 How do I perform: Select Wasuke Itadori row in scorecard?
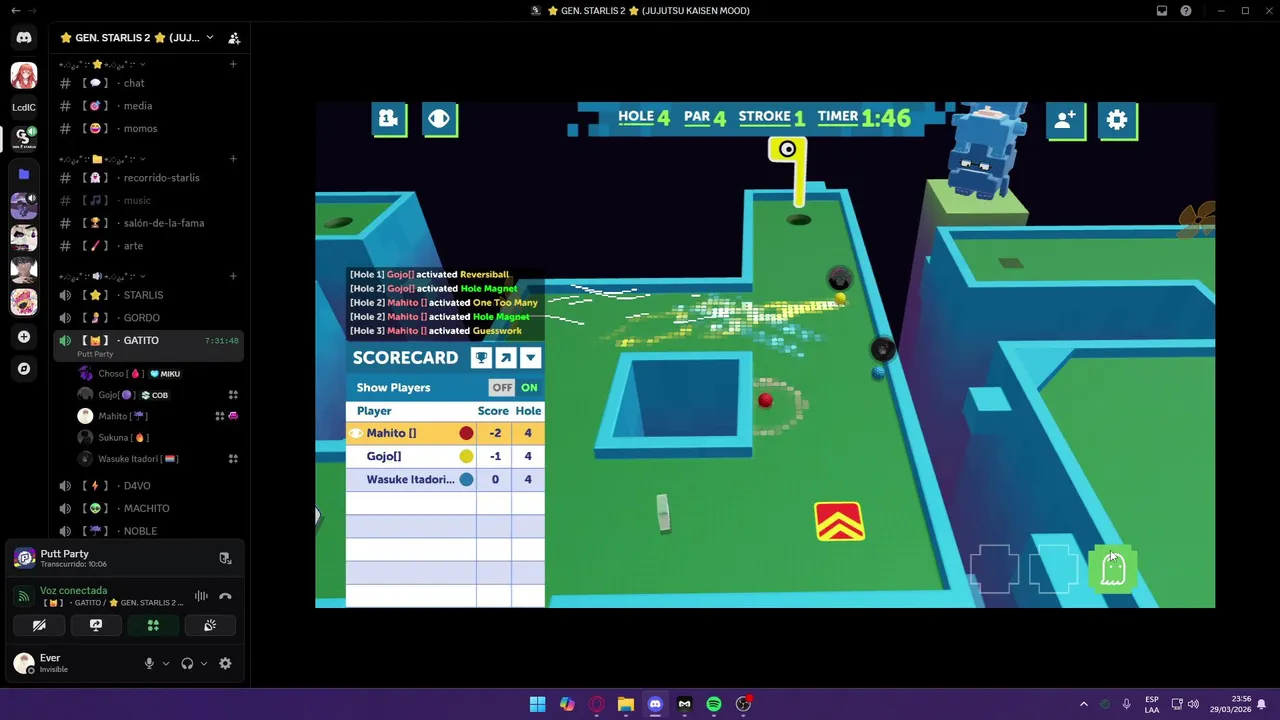click(445, 479)
